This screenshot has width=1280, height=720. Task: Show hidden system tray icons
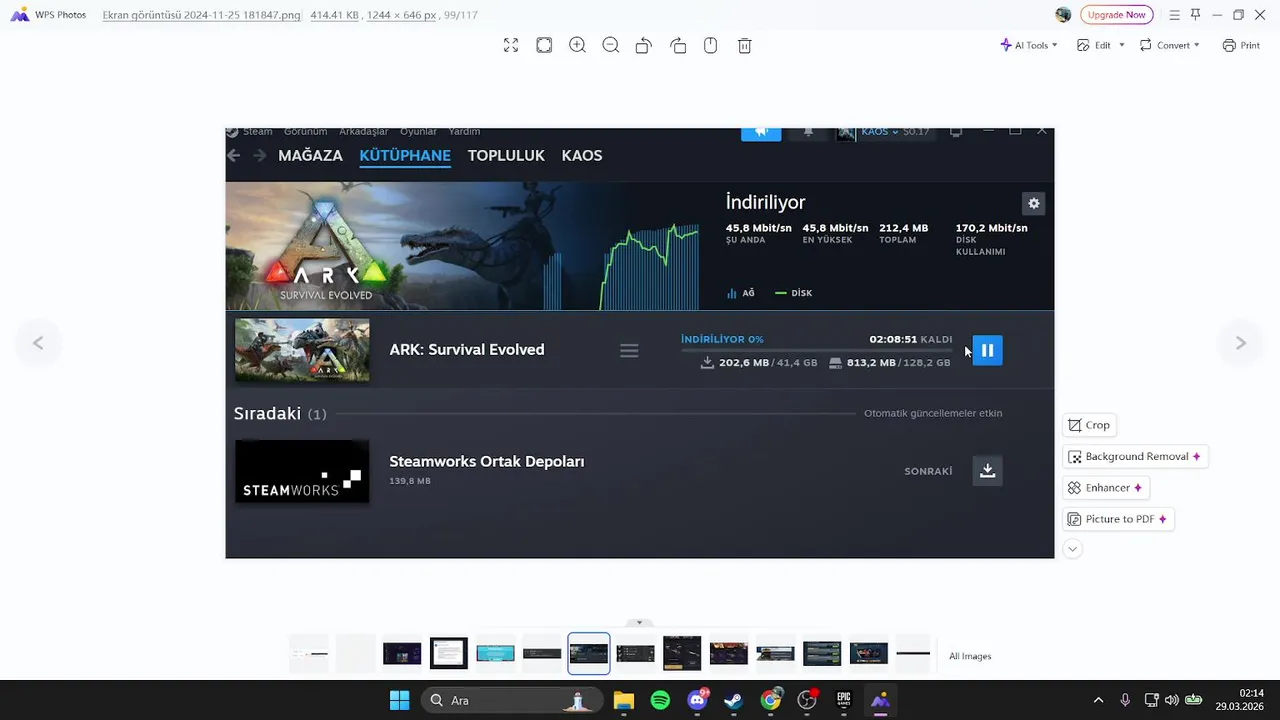click(x=1098, y=700)
